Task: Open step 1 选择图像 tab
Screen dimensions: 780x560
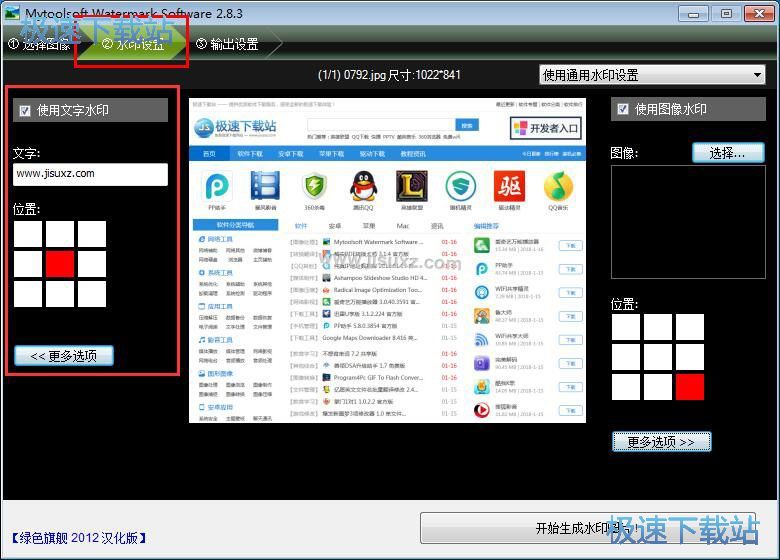Action: 40,44
